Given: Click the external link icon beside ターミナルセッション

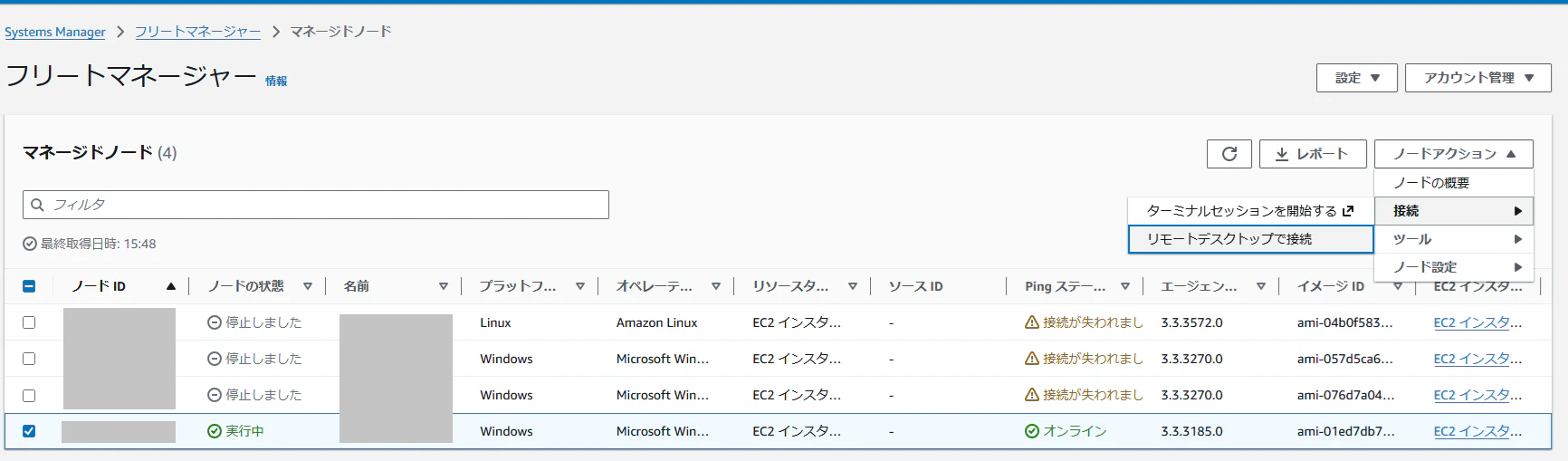Looking at the screenshot, I should tap(1348, 211).
